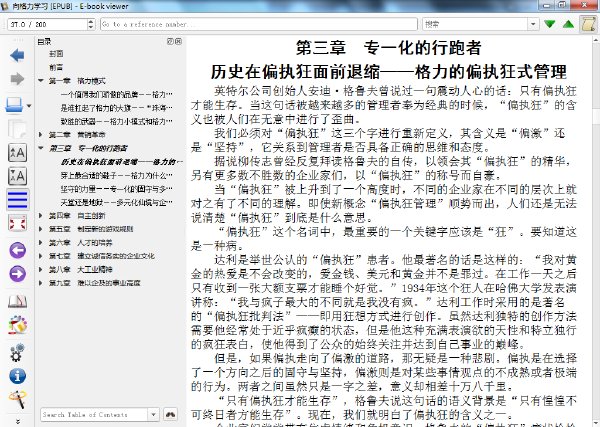
Task: Go to previous page purple arrow
Action: [x=17, y=251]
